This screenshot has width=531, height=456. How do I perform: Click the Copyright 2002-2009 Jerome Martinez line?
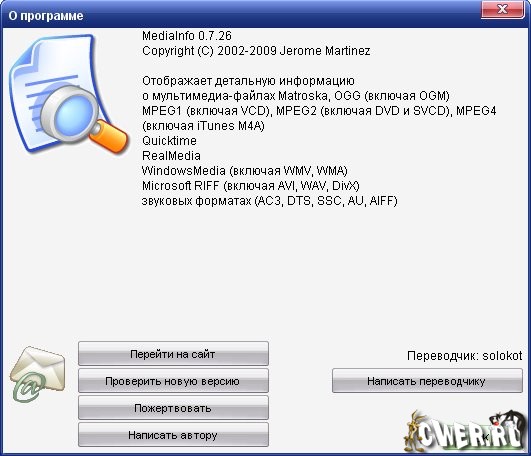coord(256,51)
